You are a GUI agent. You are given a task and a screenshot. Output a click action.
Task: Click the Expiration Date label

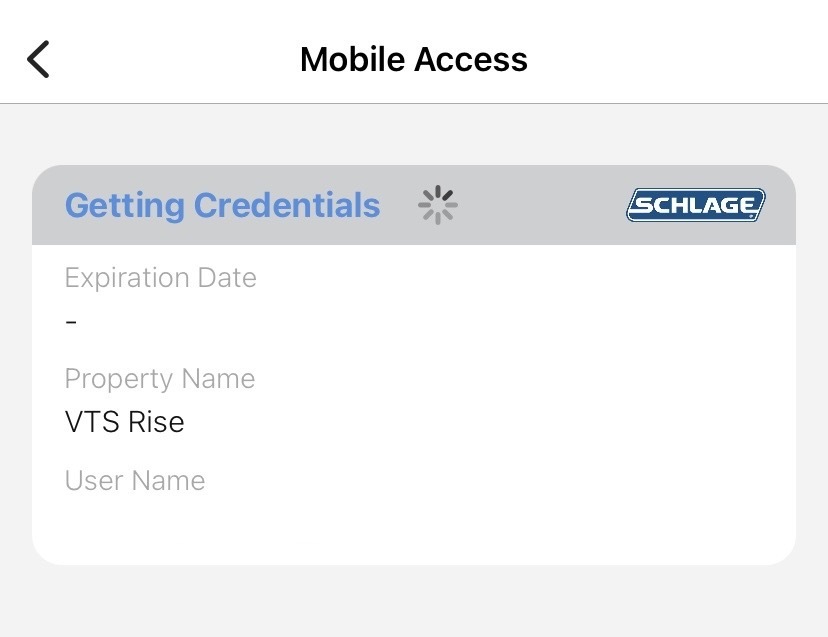pyautogui.click(x=160, y=278)
